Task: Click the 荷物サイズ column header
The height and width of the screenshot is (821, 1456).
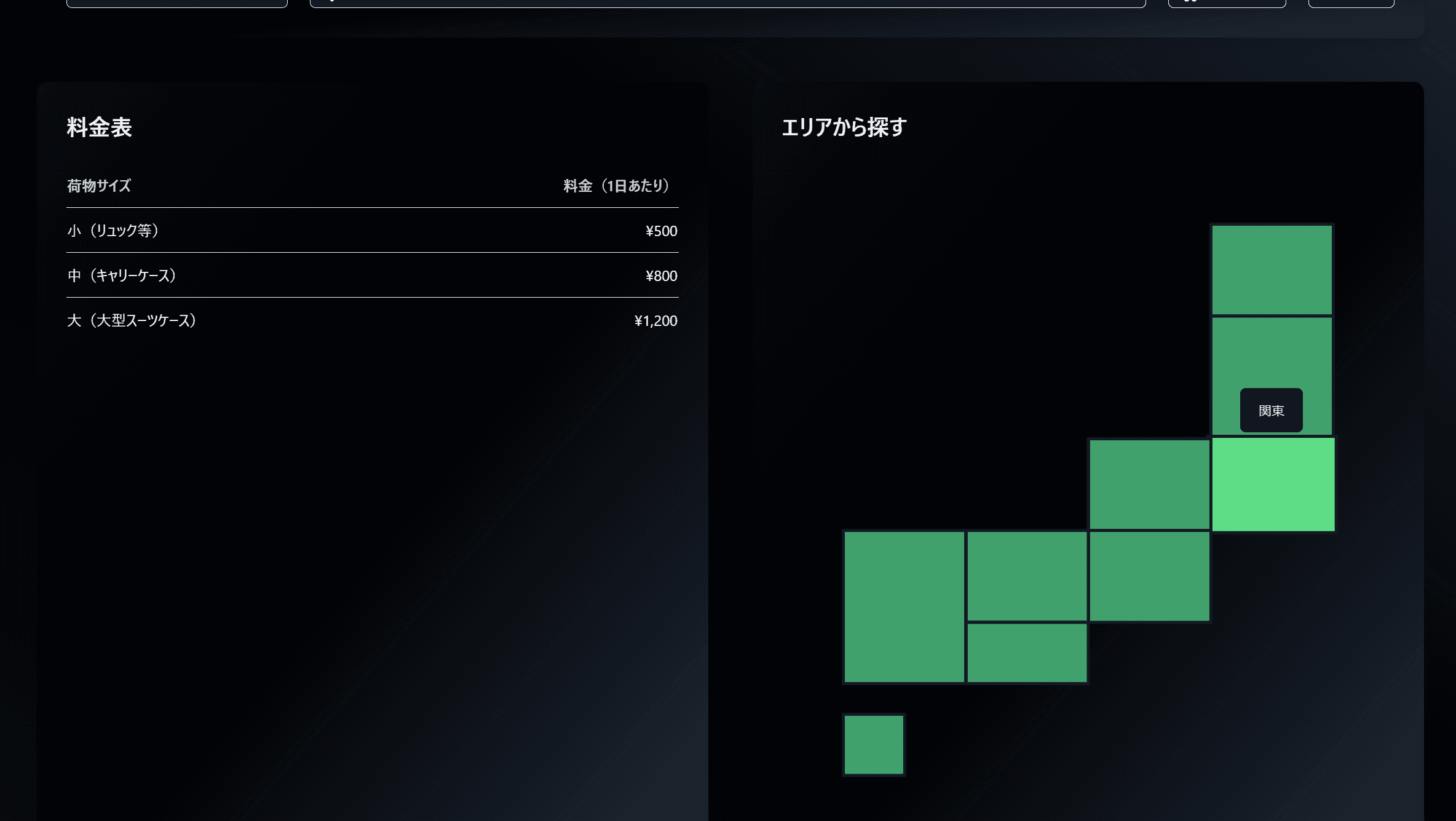Action: tap(99, 186)
